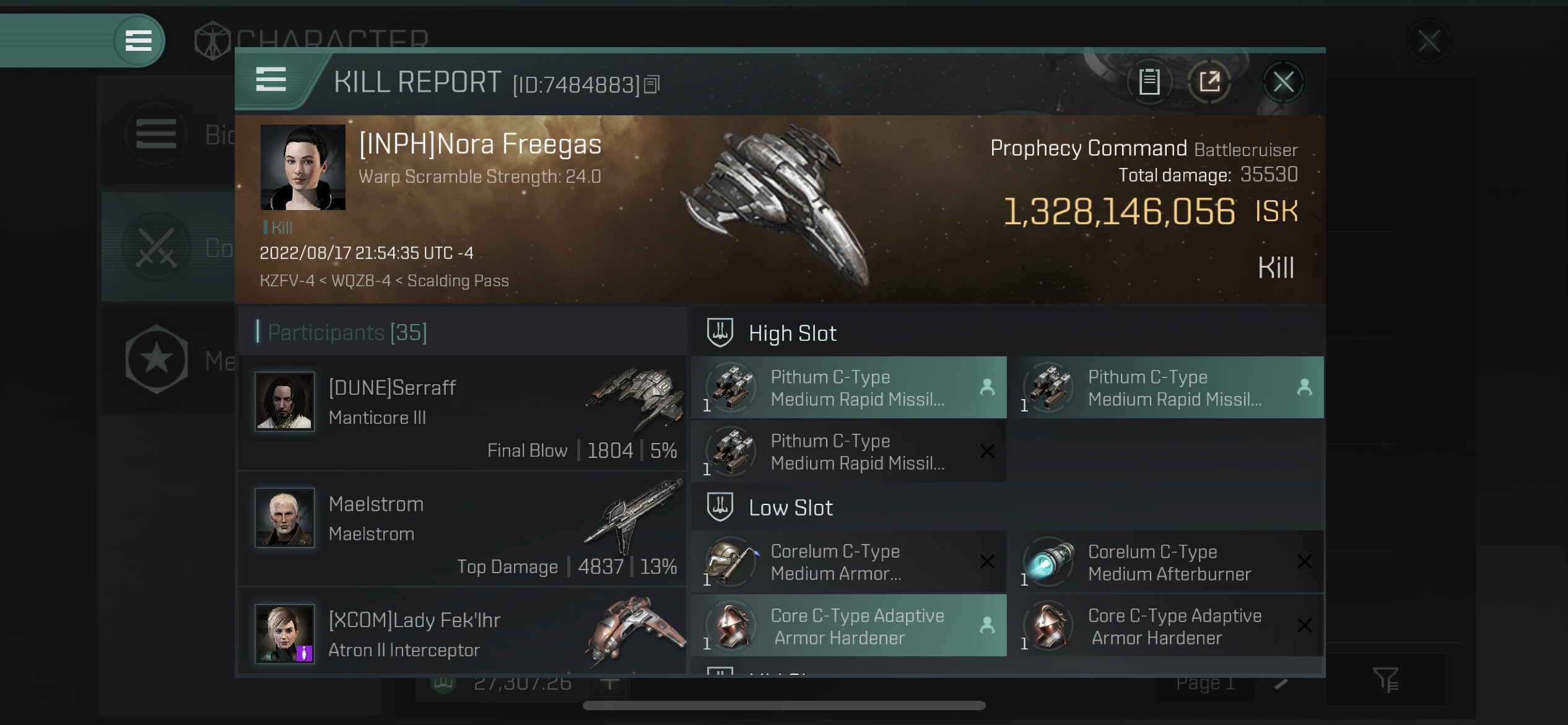Click the Corelum Medium Armor repairer icon
1568x725 pixels.
click(732, 563)
